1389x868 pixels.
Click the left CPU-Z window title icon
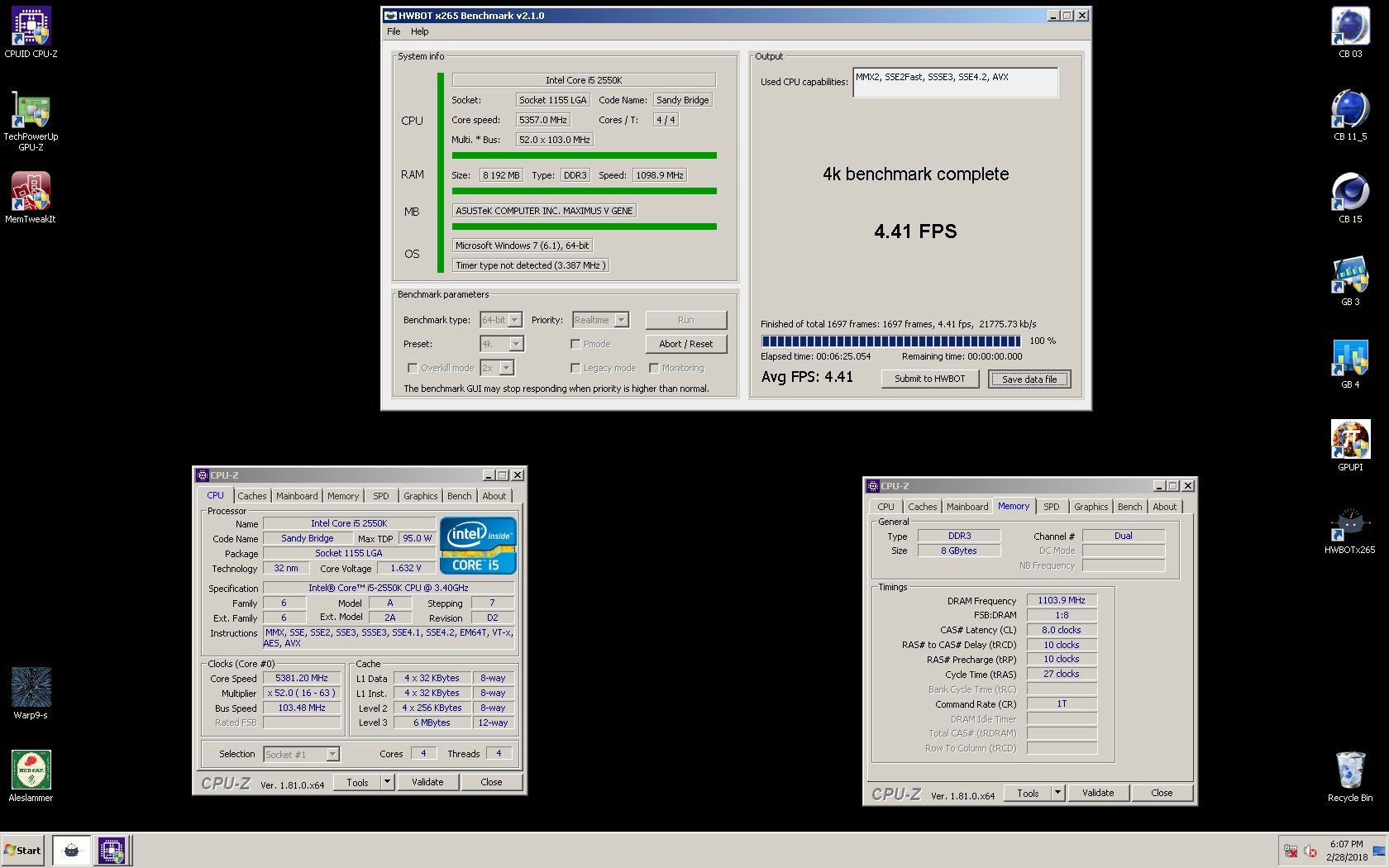(202, 475)
